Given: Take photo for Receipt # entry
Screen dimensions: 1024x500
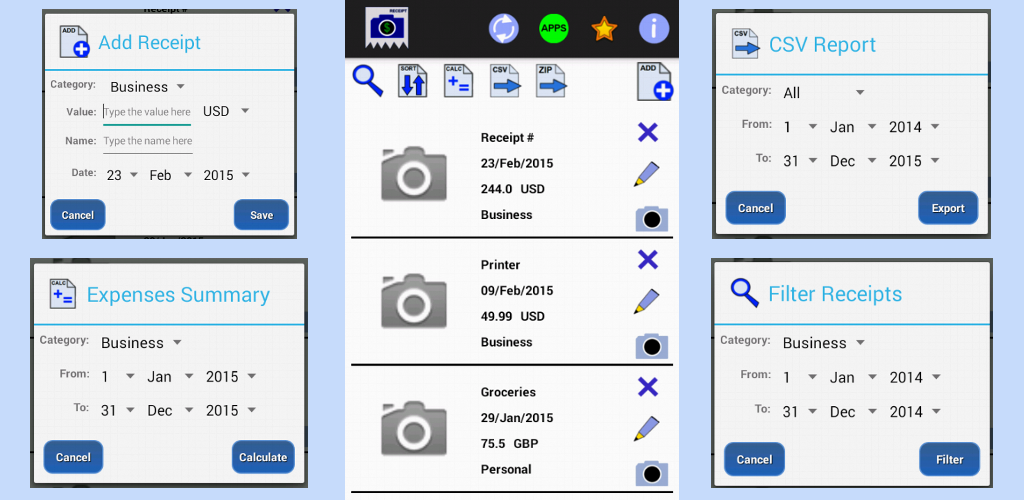Looking at the screenshot, I should point(652,219).
